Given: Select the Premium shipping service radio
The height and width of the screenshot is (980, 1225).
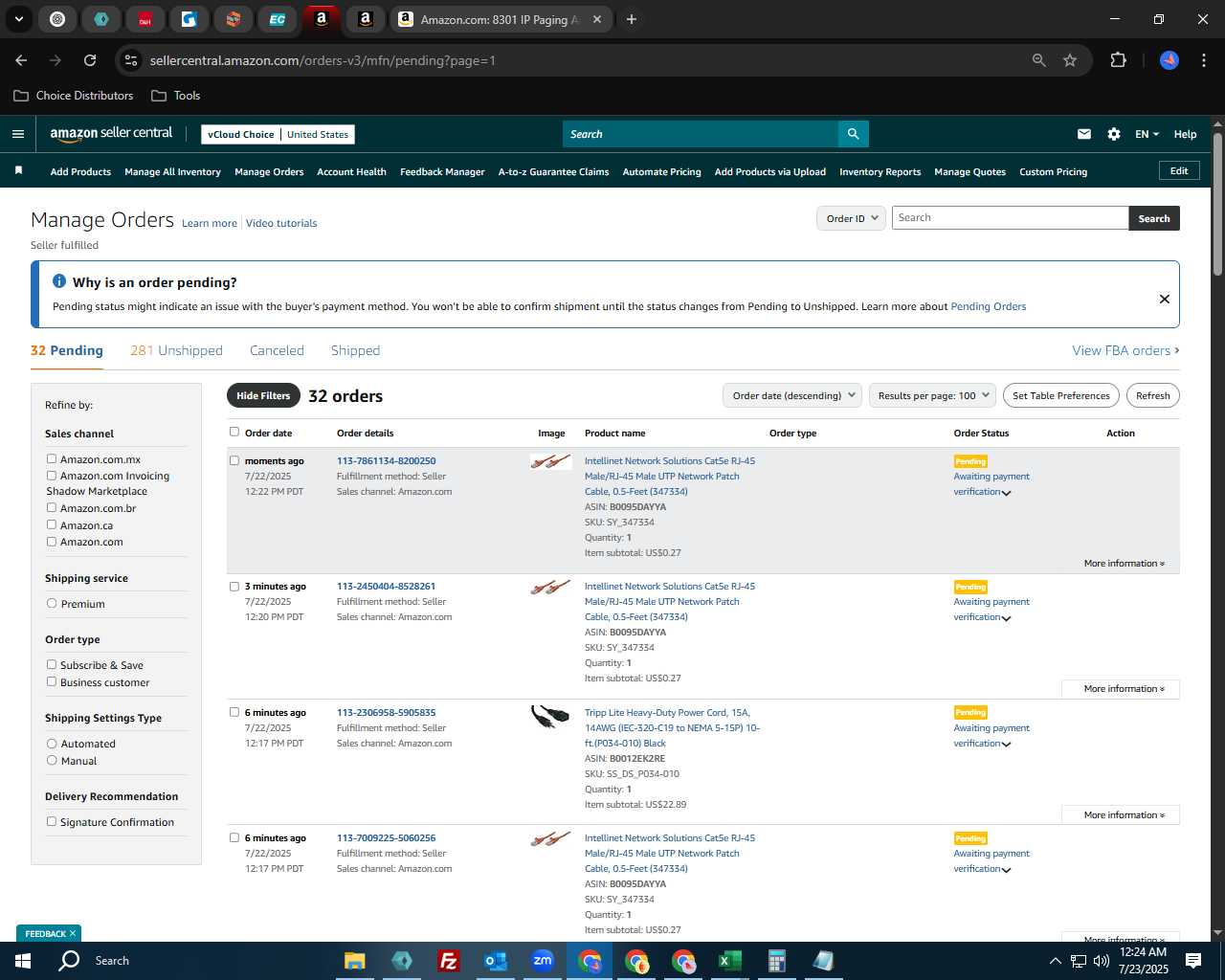Looking at the screenshot, I should point(52,603).
